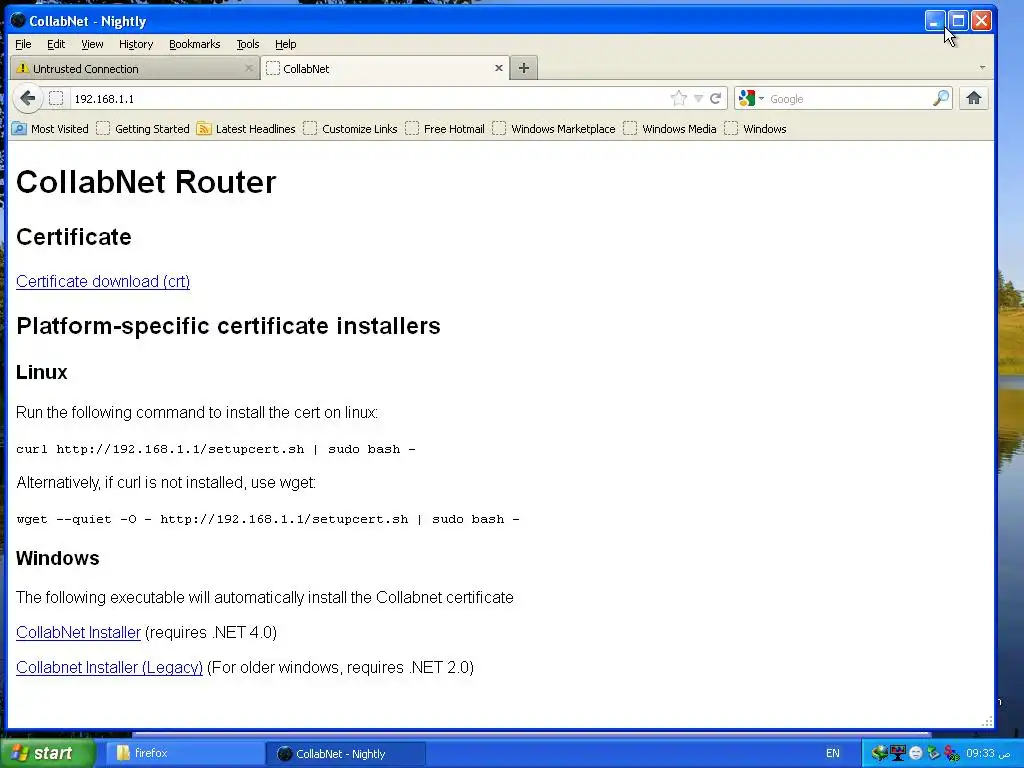Click the CollabNet Router heading
This screenshot has height=768, width=1024.
point(146,182)
